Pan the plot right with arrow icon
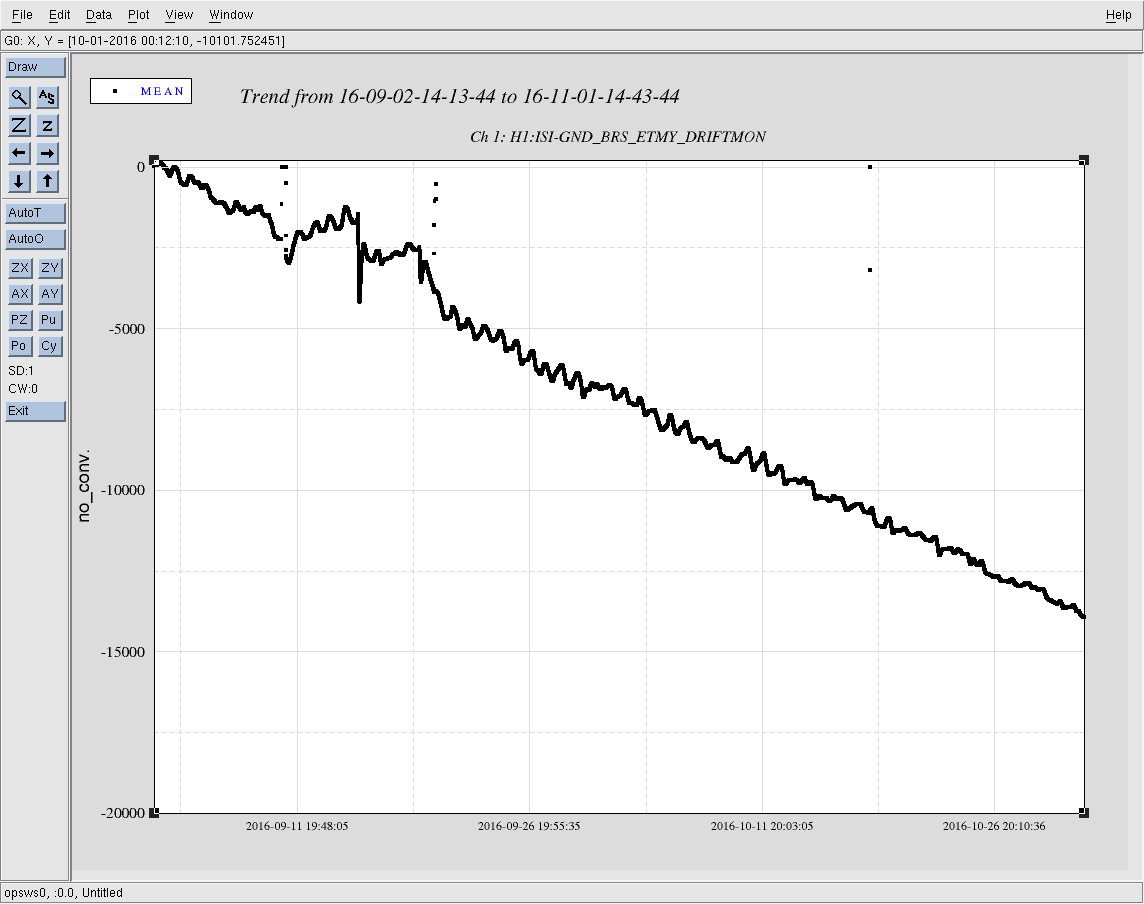 click(47, 153)
